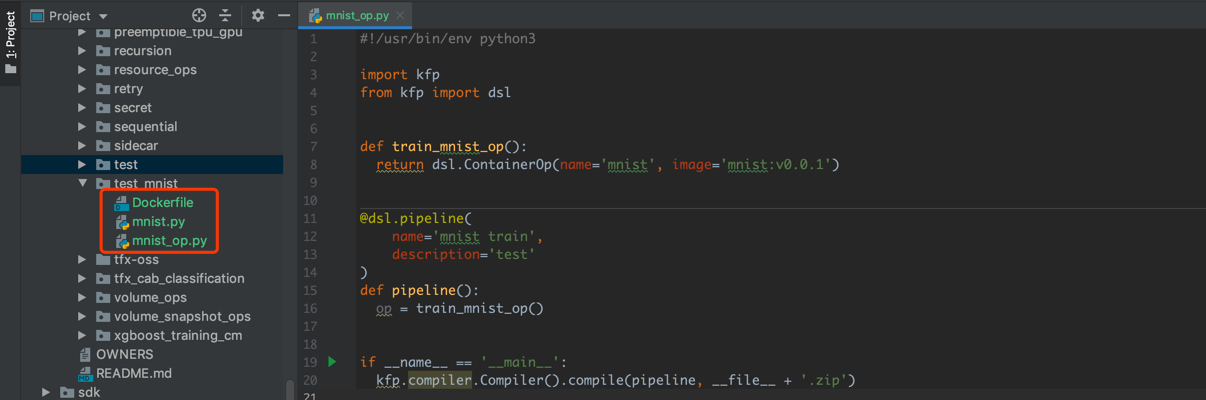Click the README.md markdown file icon
Viewport: 1206px width, 400px height.
coord(85,373)
